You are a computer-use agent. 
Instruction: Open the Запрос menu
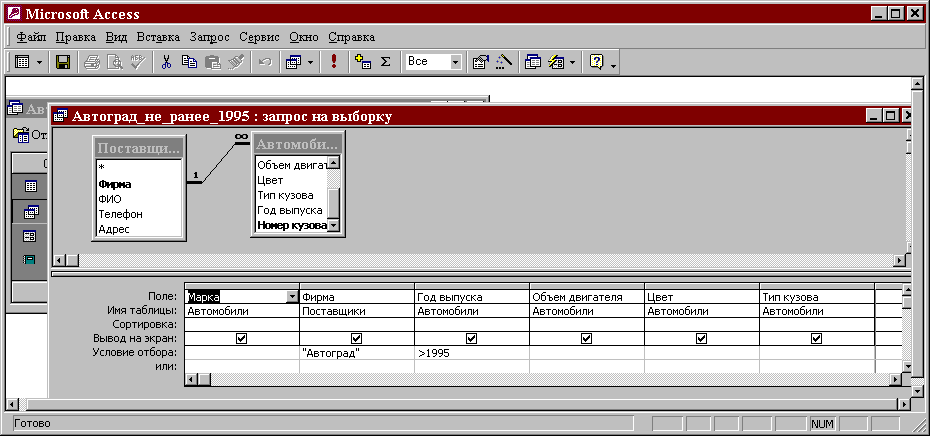click(209, 37)
